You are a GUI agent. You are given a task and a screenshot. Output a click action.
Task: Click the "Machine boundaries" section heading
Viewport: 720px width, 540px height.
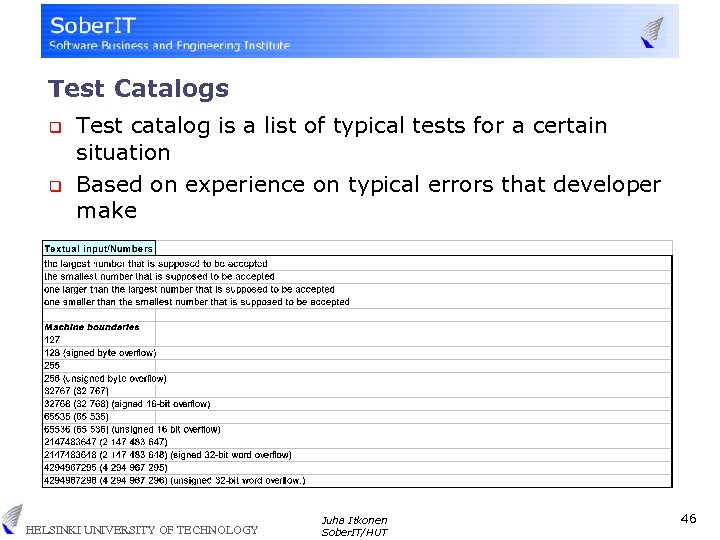[92, 327]
